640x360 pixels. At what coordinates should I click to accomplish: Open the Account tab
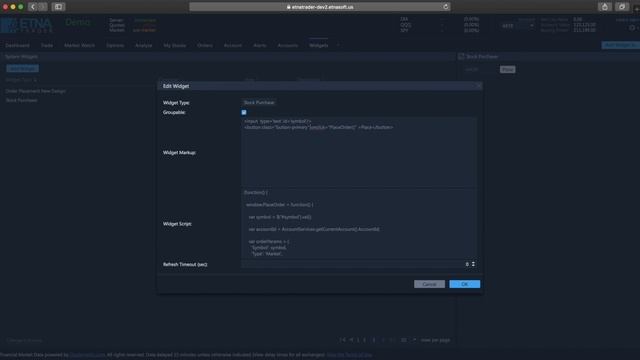[233, 45]
